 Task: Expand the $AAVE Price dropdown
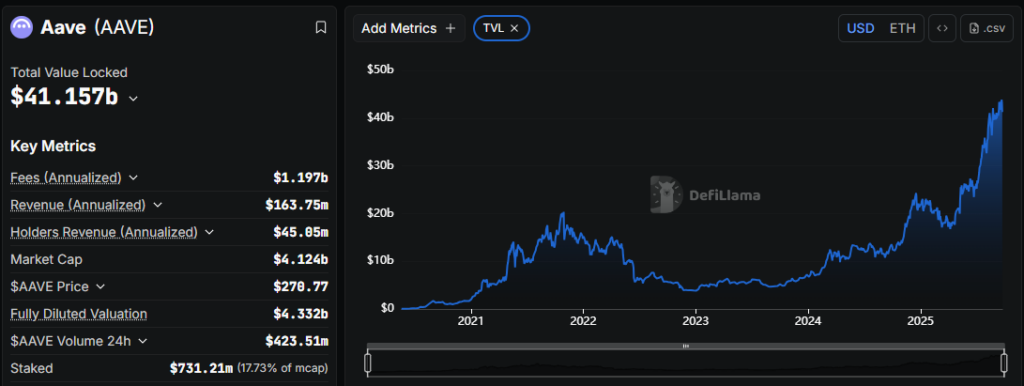pyautogui.click(x=101, y=287)
